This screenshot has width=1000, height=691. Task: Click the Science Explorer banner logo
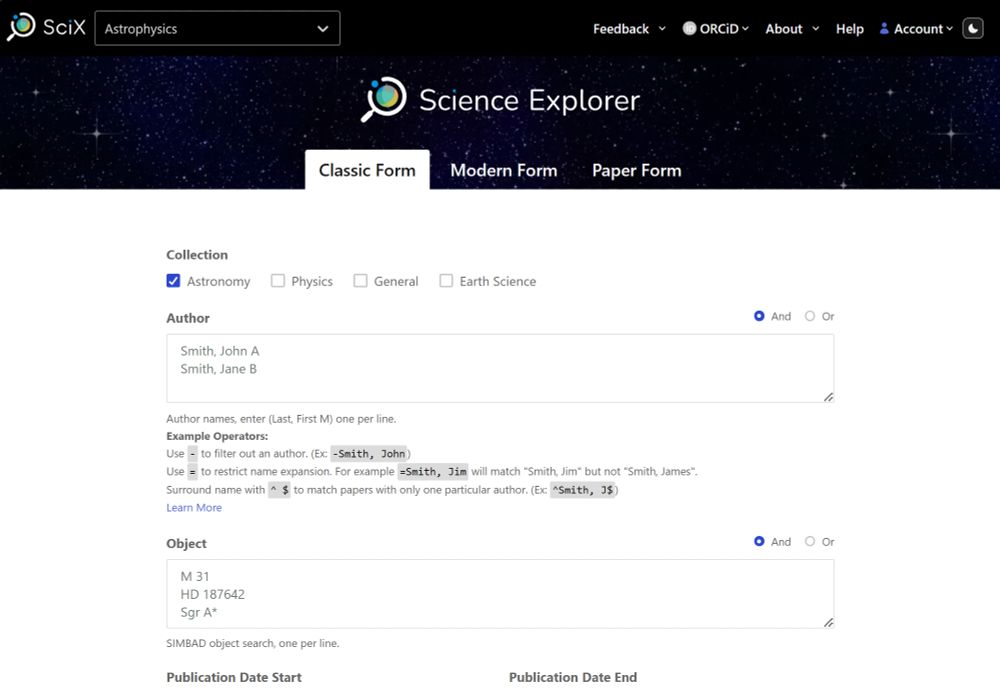[384, 100]
